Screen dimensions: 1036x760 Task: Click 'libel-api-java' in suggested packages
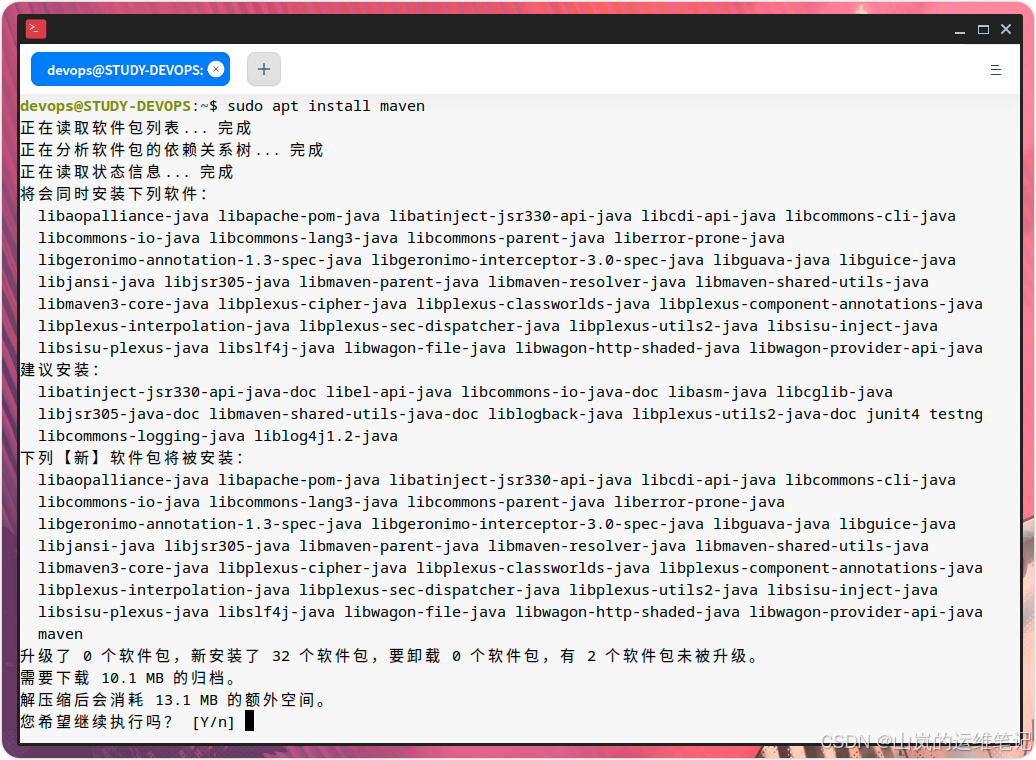click(389, 392)
